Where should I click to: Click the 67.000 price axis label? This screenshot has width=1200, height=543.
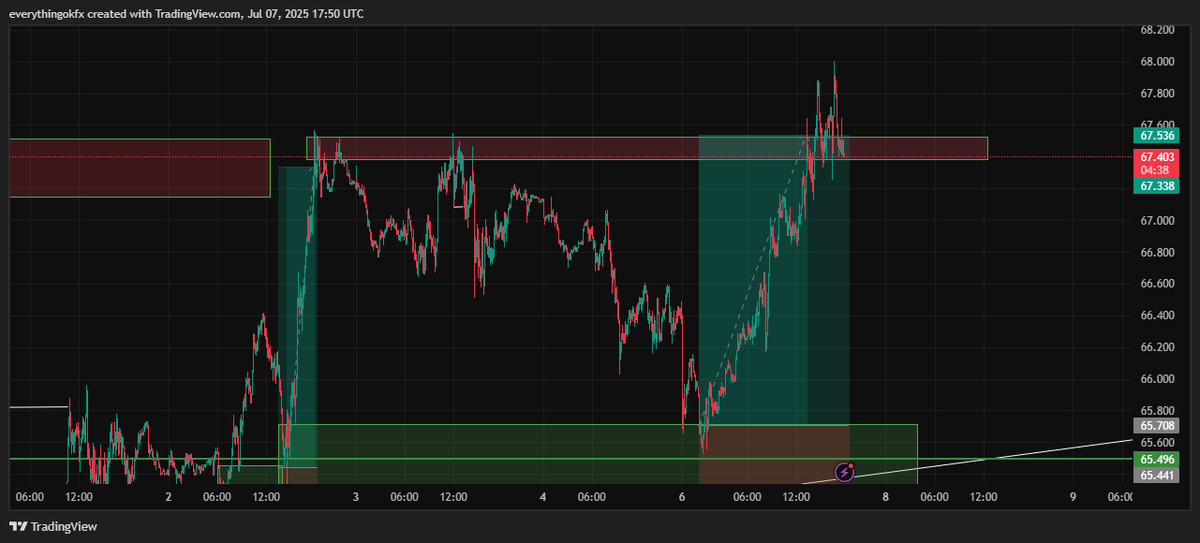[1157, 221]
